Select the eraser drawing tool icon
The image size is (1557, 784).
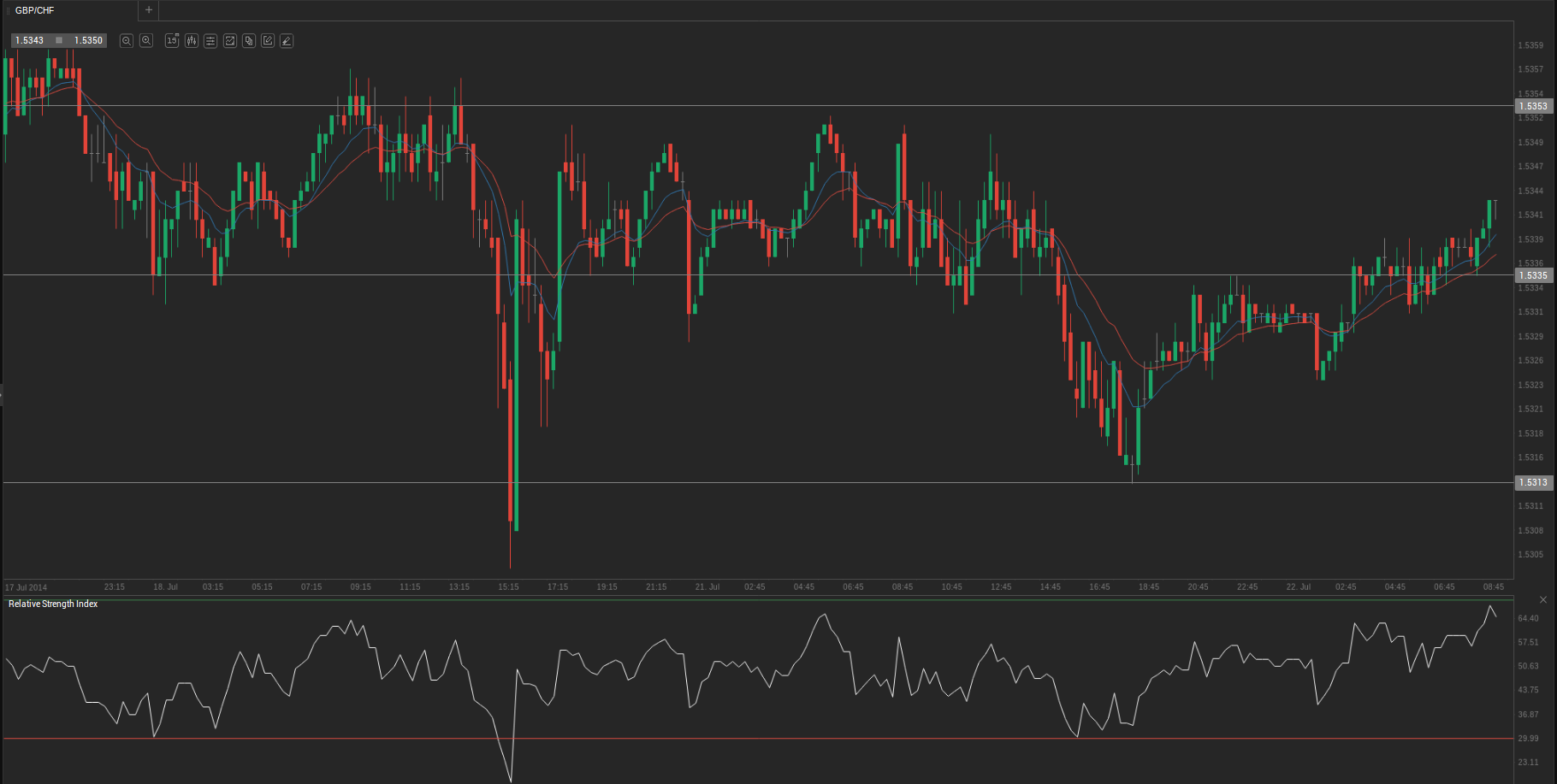(287, 40)
